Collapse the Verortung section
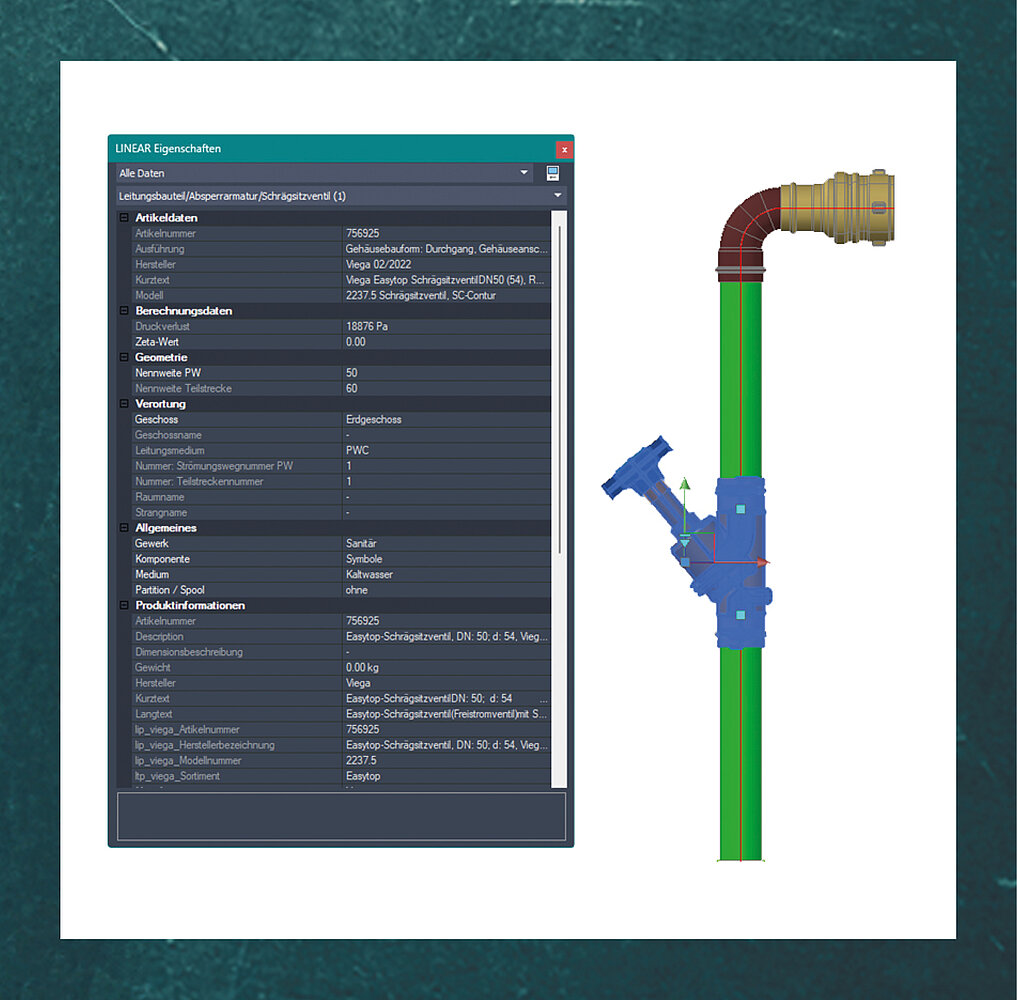Screen dimensions: 1017x1000 tap(124, 404)
